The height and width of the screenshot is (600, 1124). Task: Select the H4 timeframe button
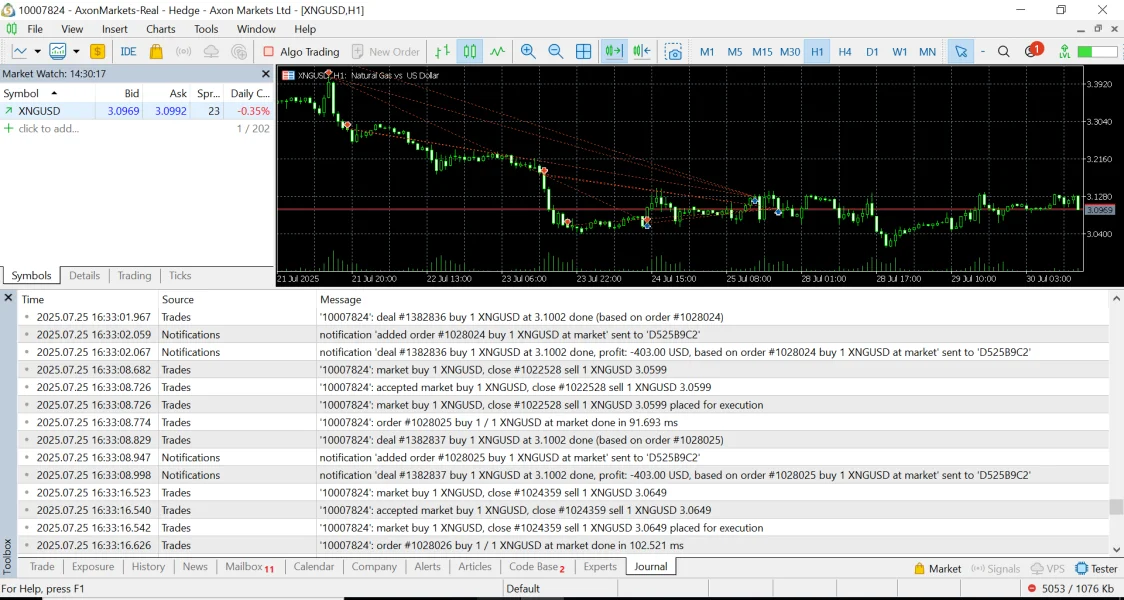pos(845,52)
